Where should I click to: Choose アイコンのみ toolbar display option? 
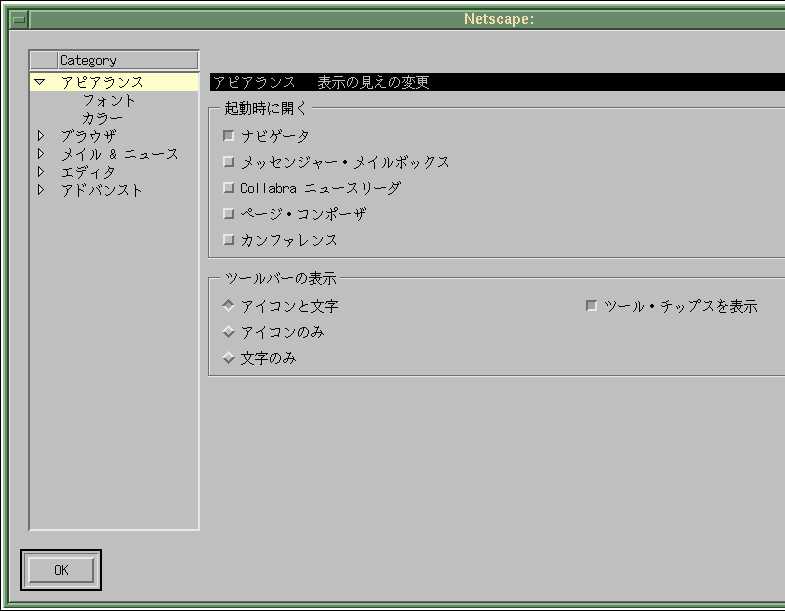click(229, 332)
